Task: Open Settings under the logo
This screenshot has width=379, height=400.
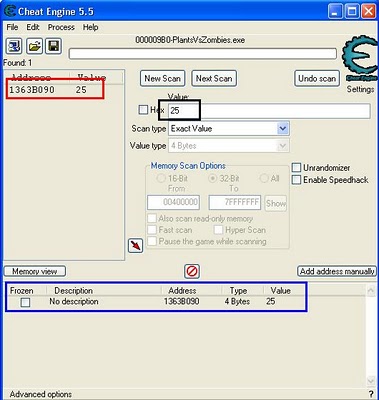Action: click(360, 89)
